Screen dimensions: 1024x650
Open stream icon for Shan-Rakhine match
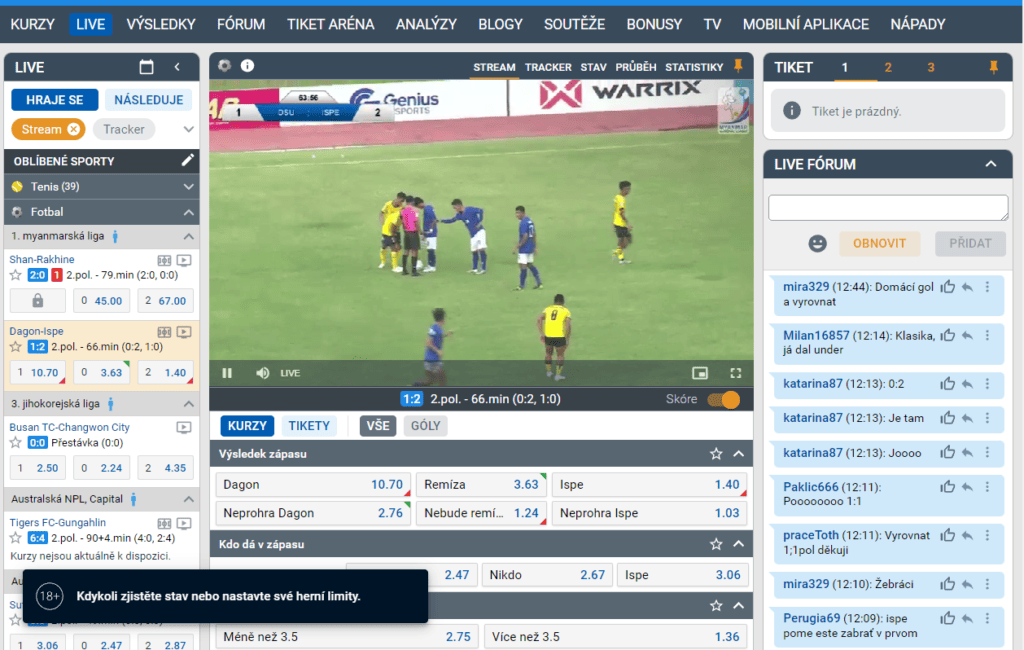pyautogui.click(x=184, y=260)
